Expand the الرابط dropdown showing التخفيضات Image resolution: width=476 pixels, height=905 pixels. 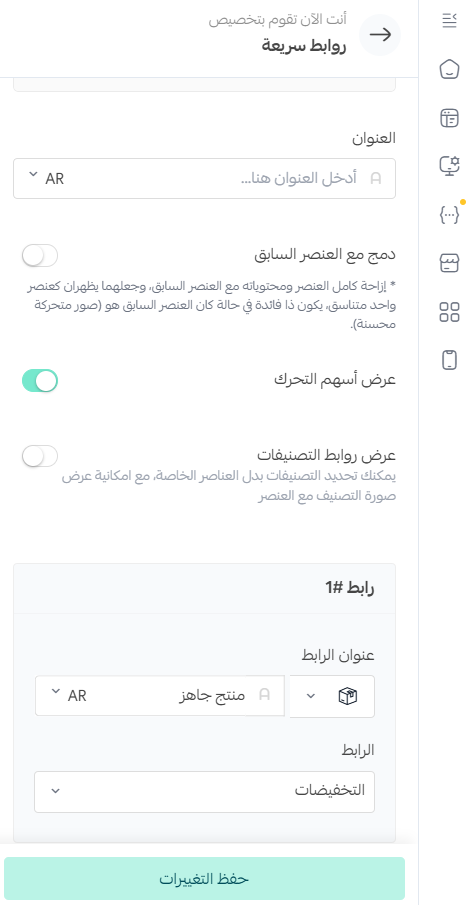click(204, 791)
